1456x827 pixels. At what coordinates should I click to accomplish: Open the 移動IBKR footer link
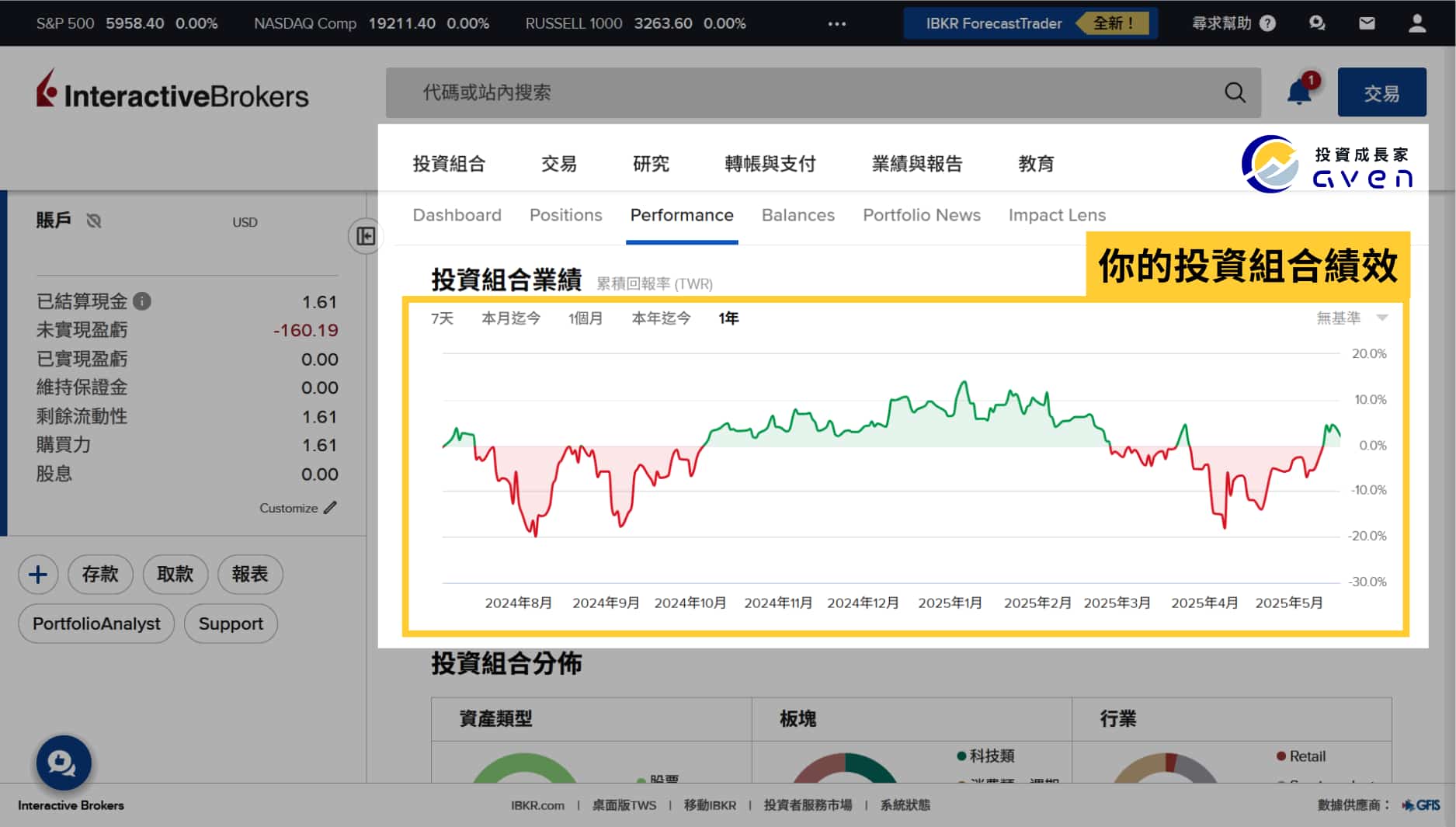pos(710,805)
